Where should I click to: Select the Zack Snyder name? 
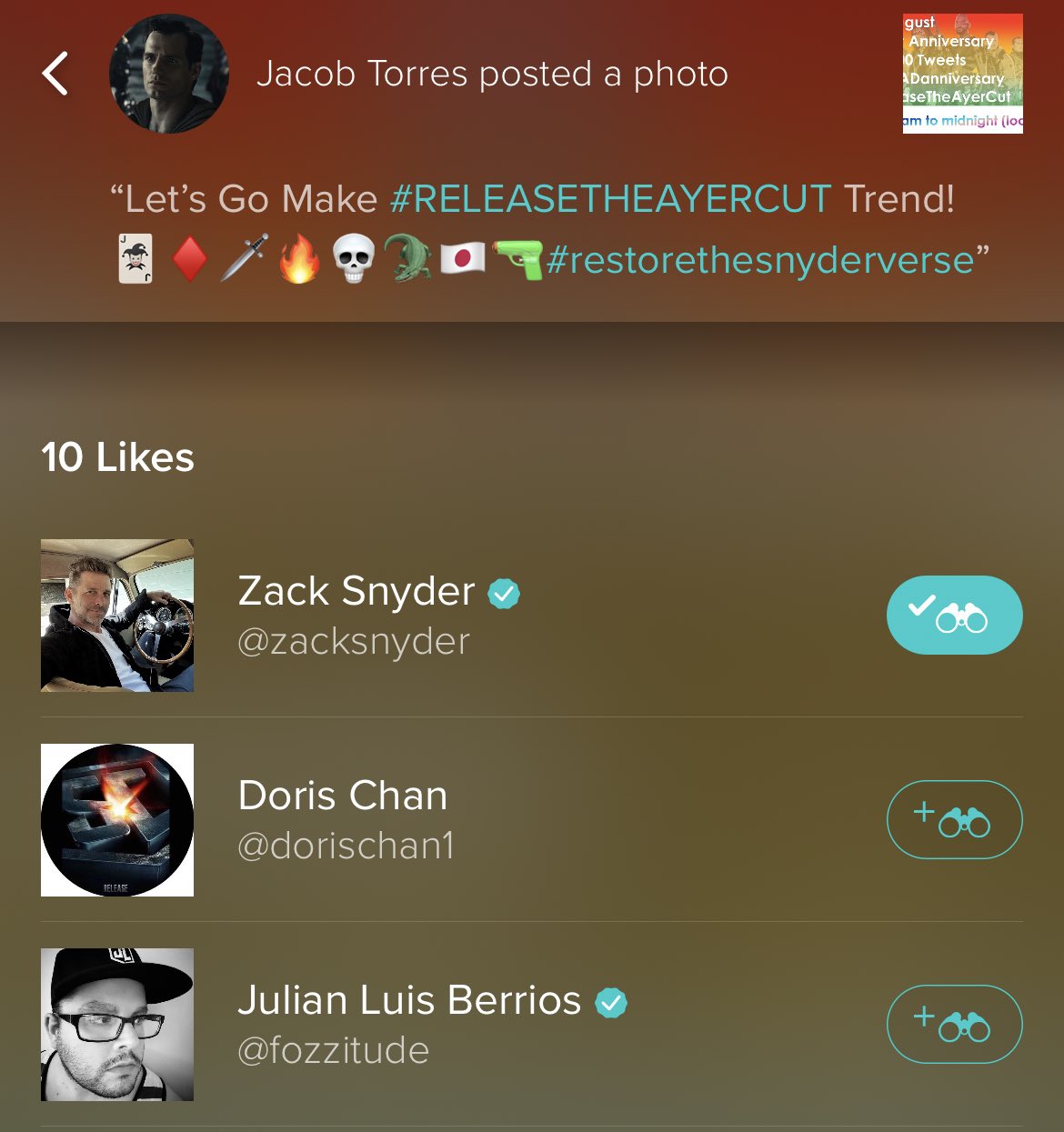[356, 591]
